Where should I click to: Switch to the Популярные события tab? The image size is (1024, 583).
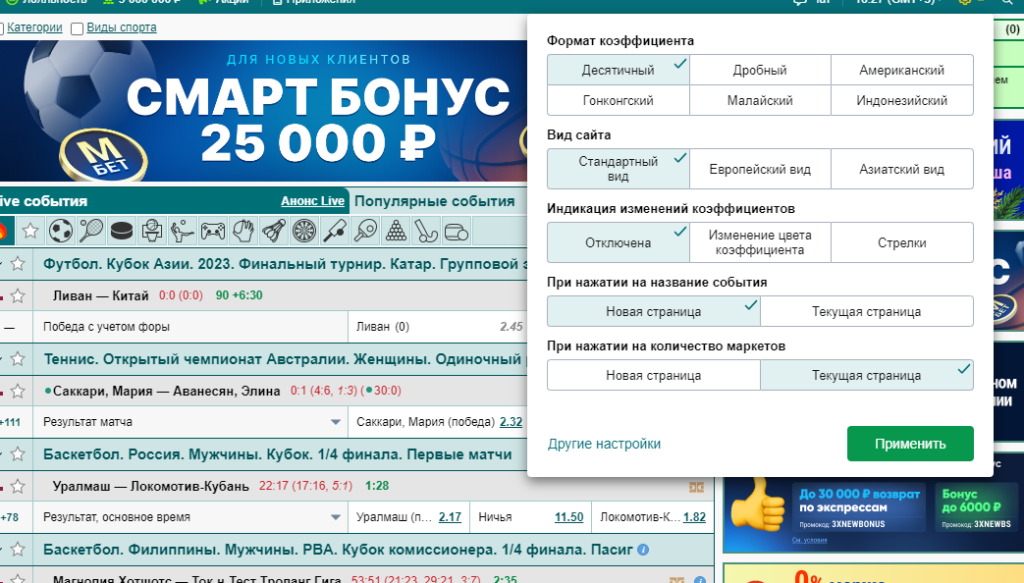[x=434, y=201]
